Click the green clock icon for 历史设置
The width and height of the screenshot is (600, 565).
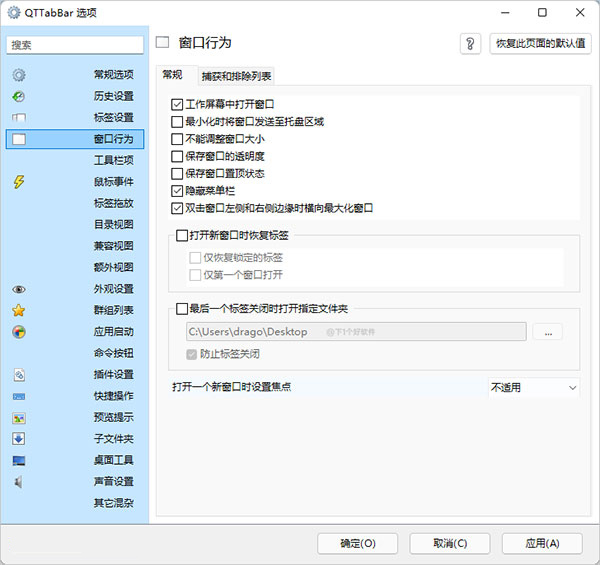(x=19, y=96)
